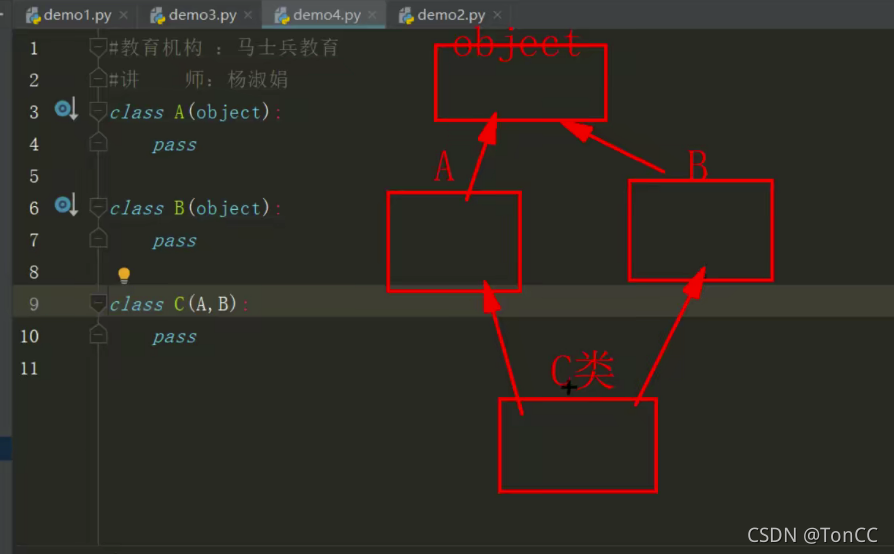Screen dimensions: 894x554
Task: Close the demo1.py tab
Action: click(x=123, y=15)
